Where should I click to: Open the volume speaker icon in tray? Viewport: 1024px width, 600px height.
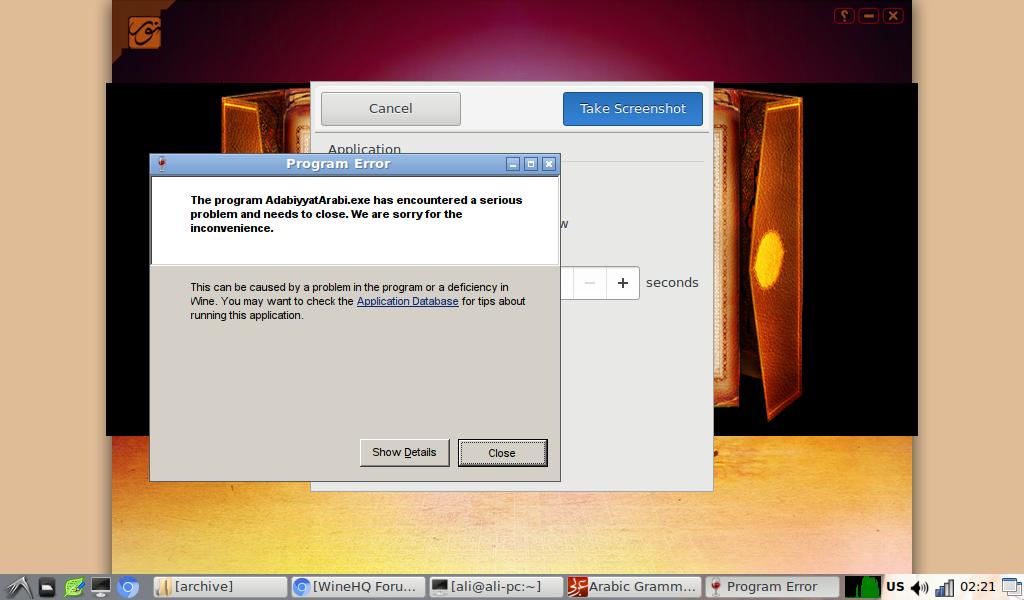pos(919,588)
